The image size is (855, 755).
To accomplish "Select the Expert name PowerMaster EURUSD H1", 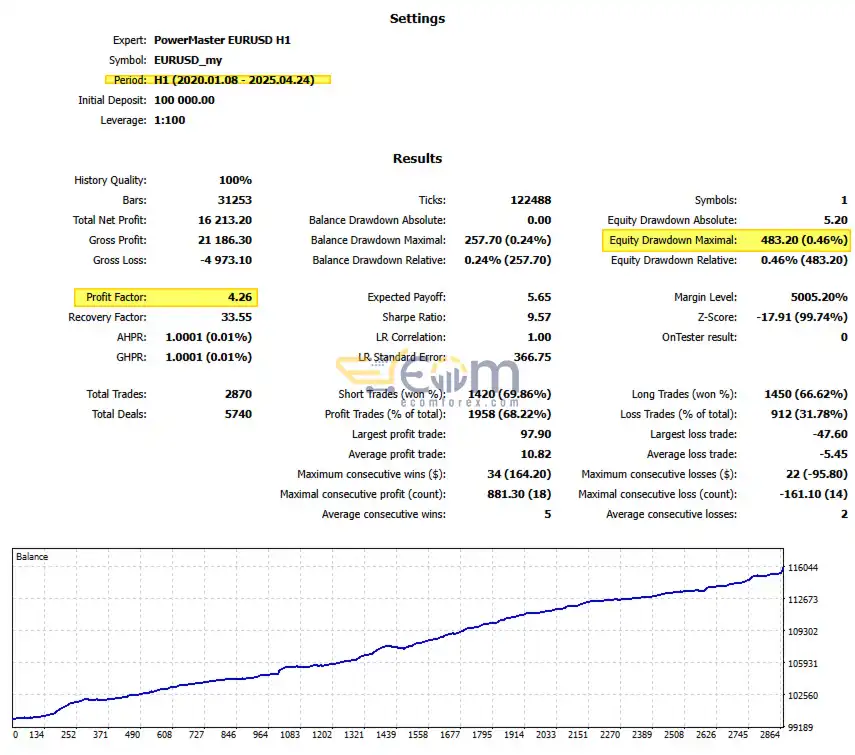I will click(x=222, y=40).
